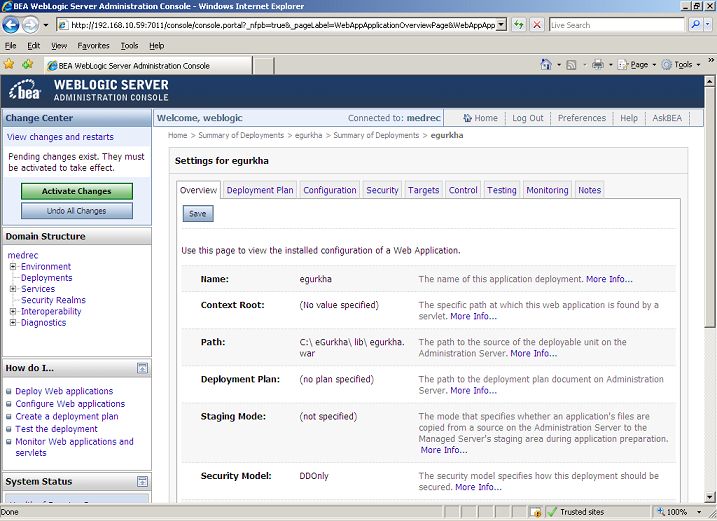Click the RSS Feeds toolbar icon
The height and width of the screenshot is (521, 717).
coord(571,65)
